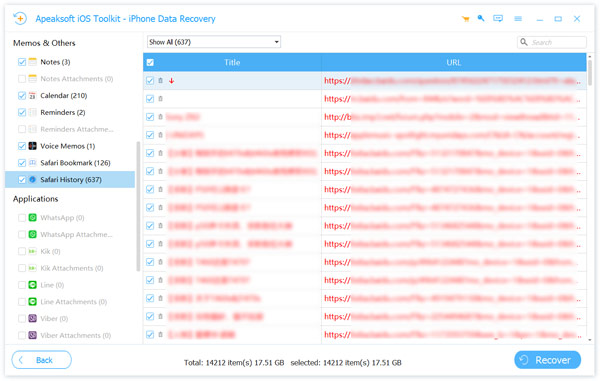Screen dimensions: 600x381
Task: Click the selected 14212 items status text
Action: coord(346,363)
